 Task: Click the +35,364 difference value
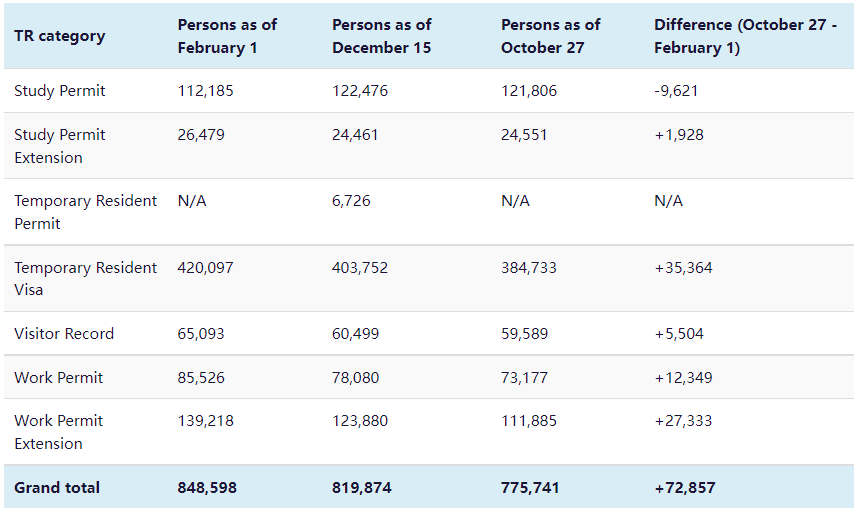(x=683, y=268)
